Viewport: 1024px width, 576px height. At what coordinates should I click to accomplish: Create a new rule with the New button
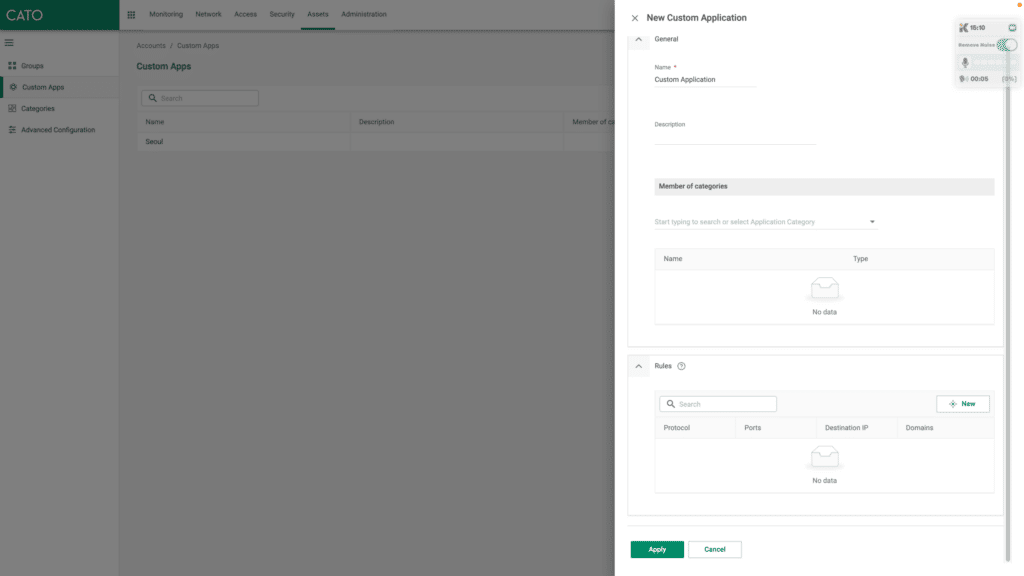pos(962,403)
